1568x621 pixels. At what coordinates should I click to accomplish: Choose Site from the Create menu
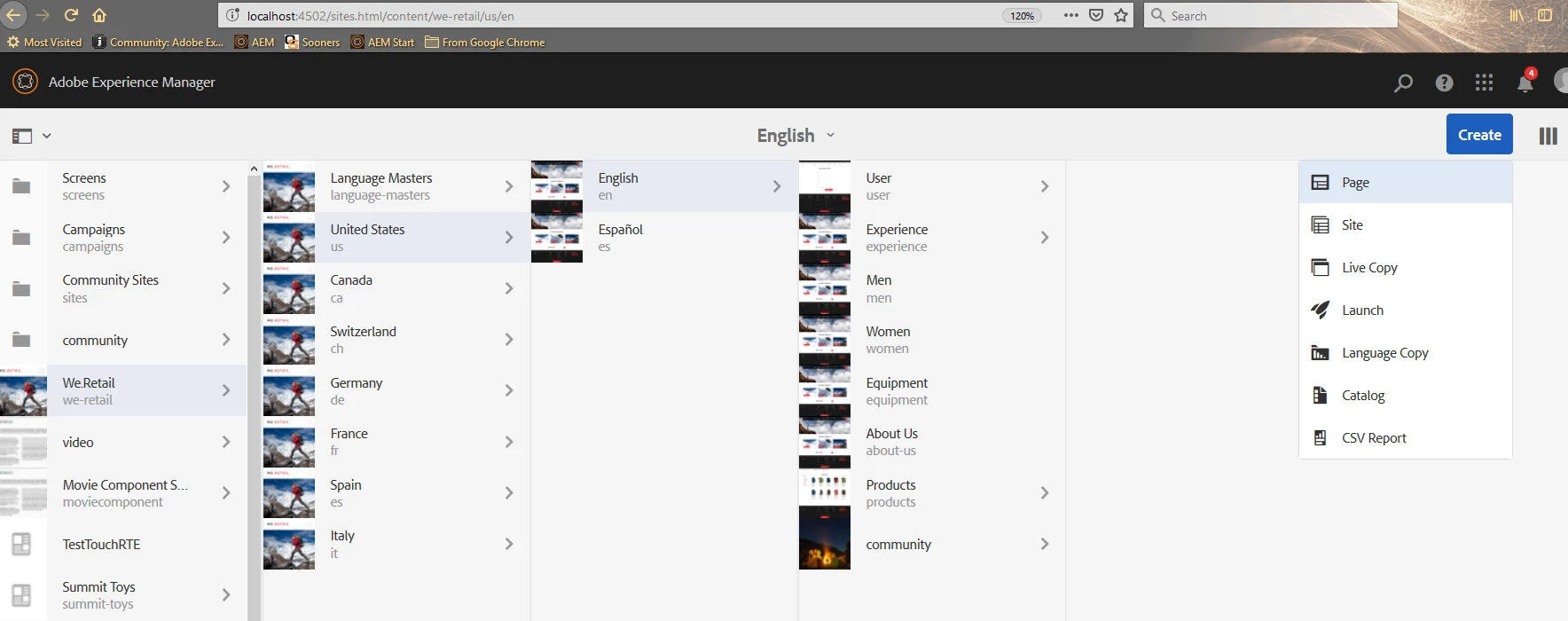[x=1406, y=225]
